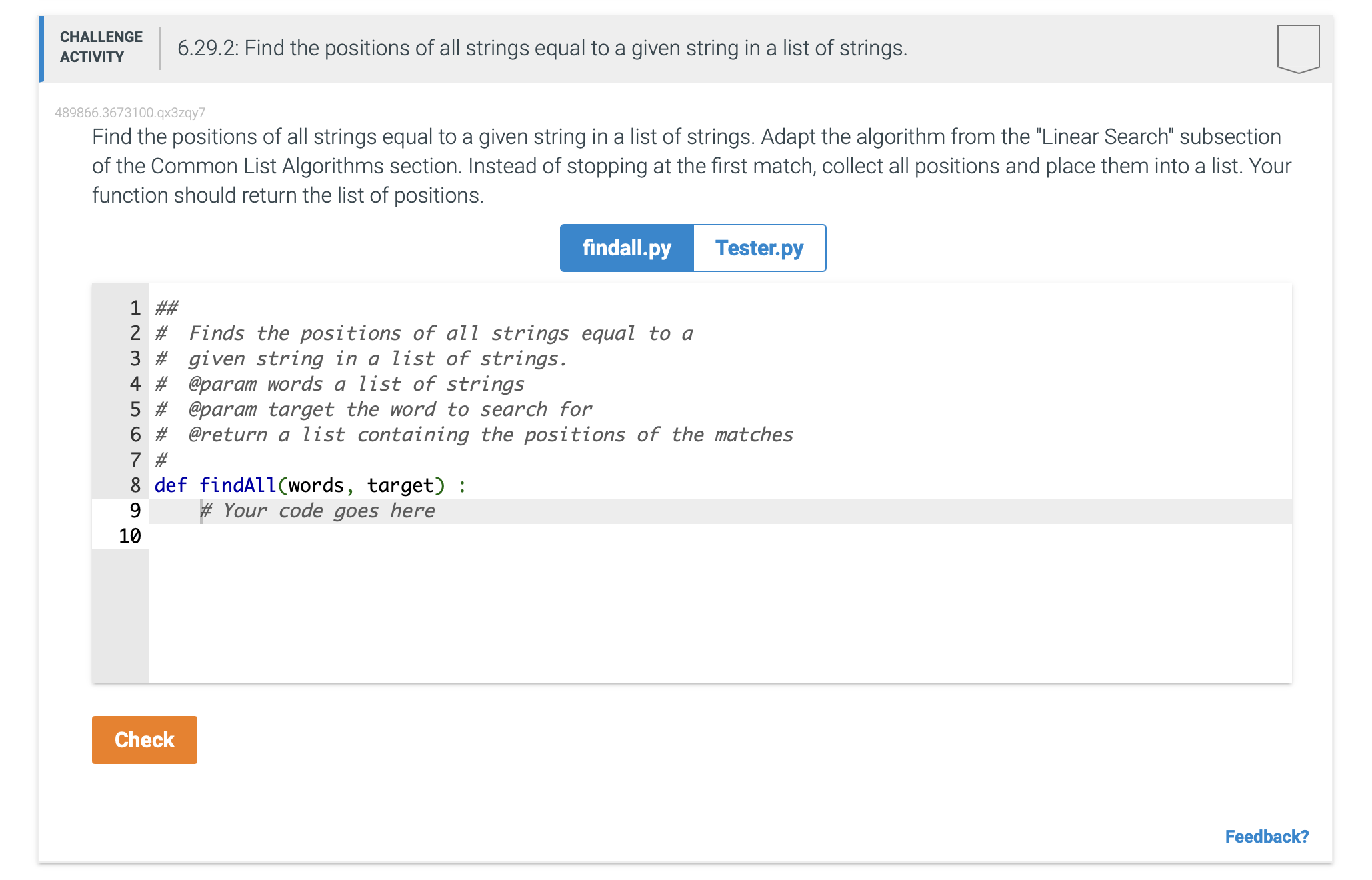The height and width of the screenshot is (880, 1372).
Task: Switch to the Tester.py tab
Action: point(759,248)
